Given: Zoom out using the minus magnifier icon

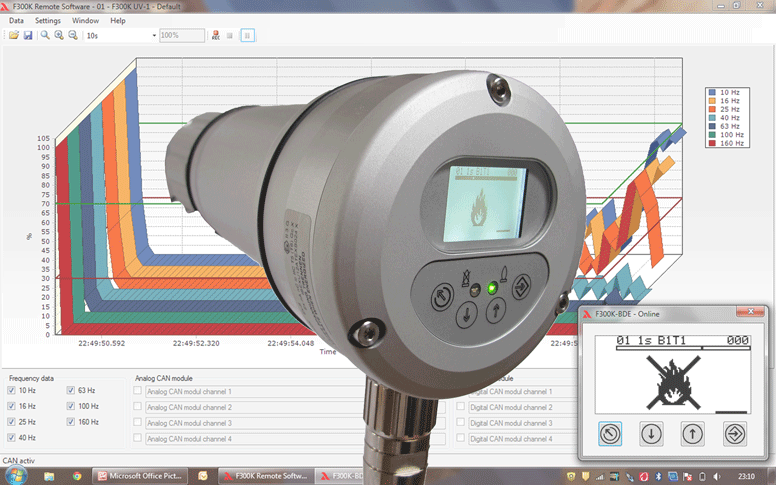Looking at the screenshot, I should 73,35.
